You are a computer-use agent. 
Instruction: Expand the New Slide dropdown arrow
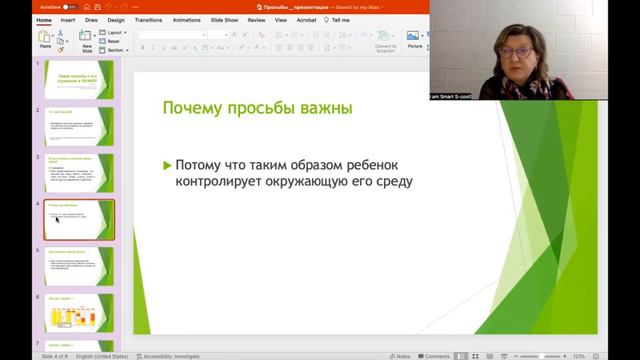click(95, 36)
